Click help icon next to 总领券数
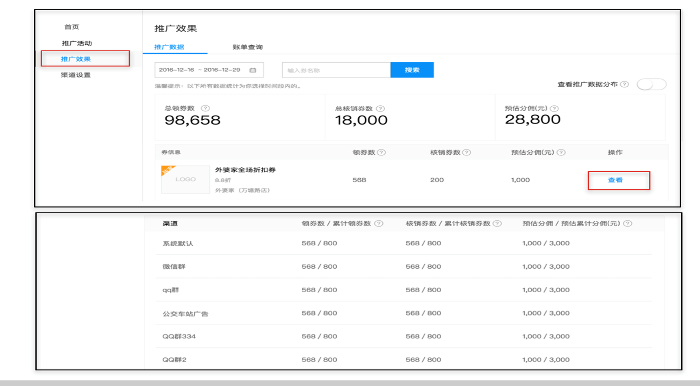Image resolution: width=700 pixels, height=386 pixels. tap(205, 108)
